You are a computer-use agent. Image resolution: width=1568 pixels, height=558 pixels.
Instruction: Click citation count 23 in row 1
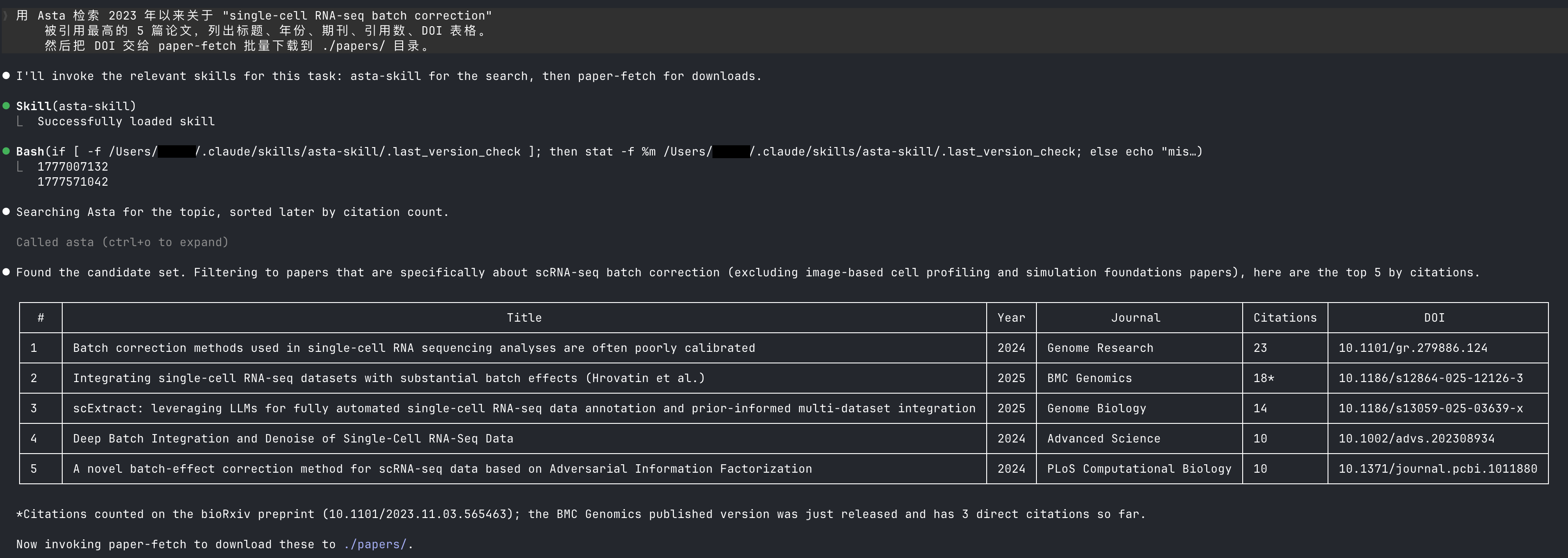pos(1260,347)
